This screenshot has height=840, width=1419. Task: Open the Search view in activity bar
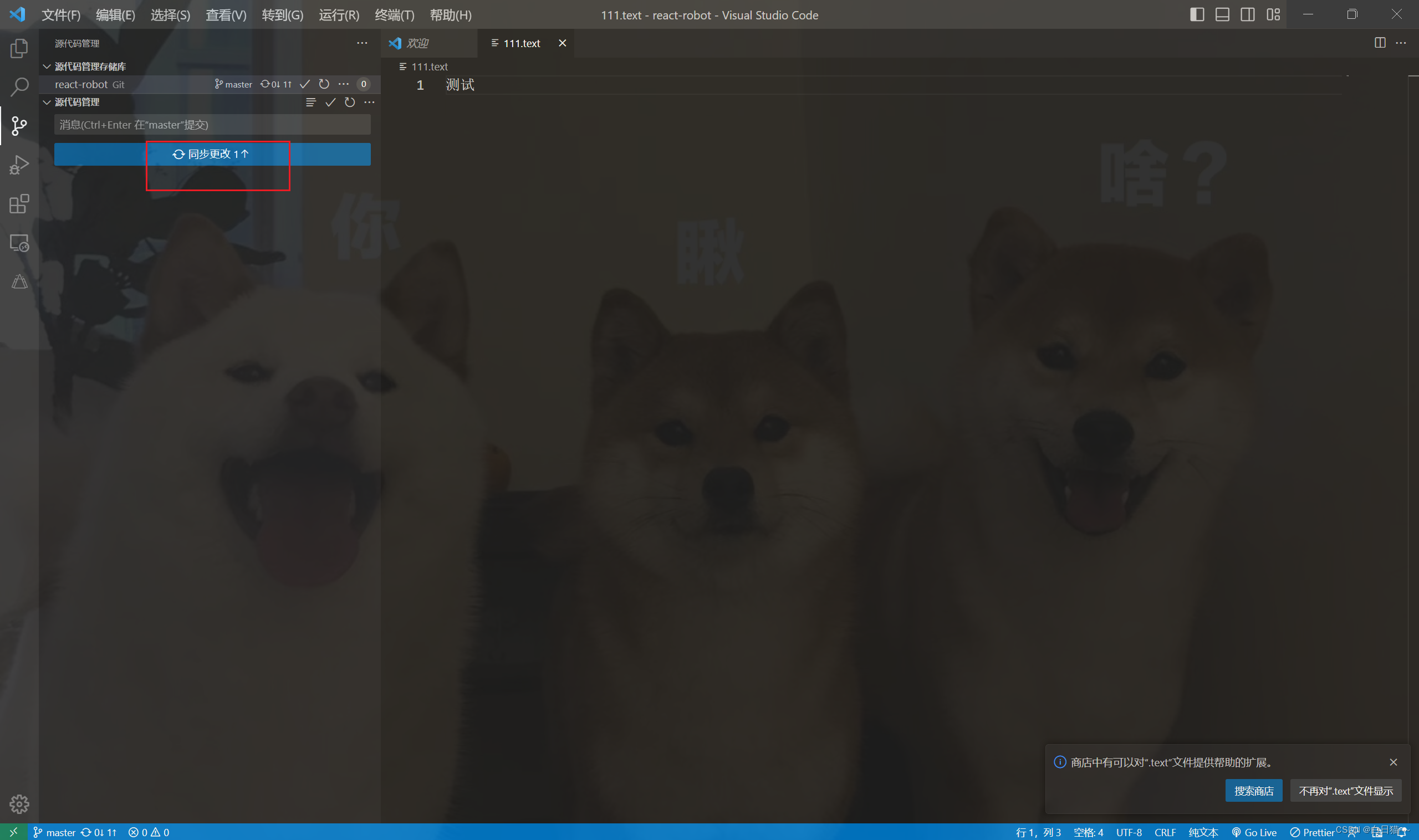(19, 86)
